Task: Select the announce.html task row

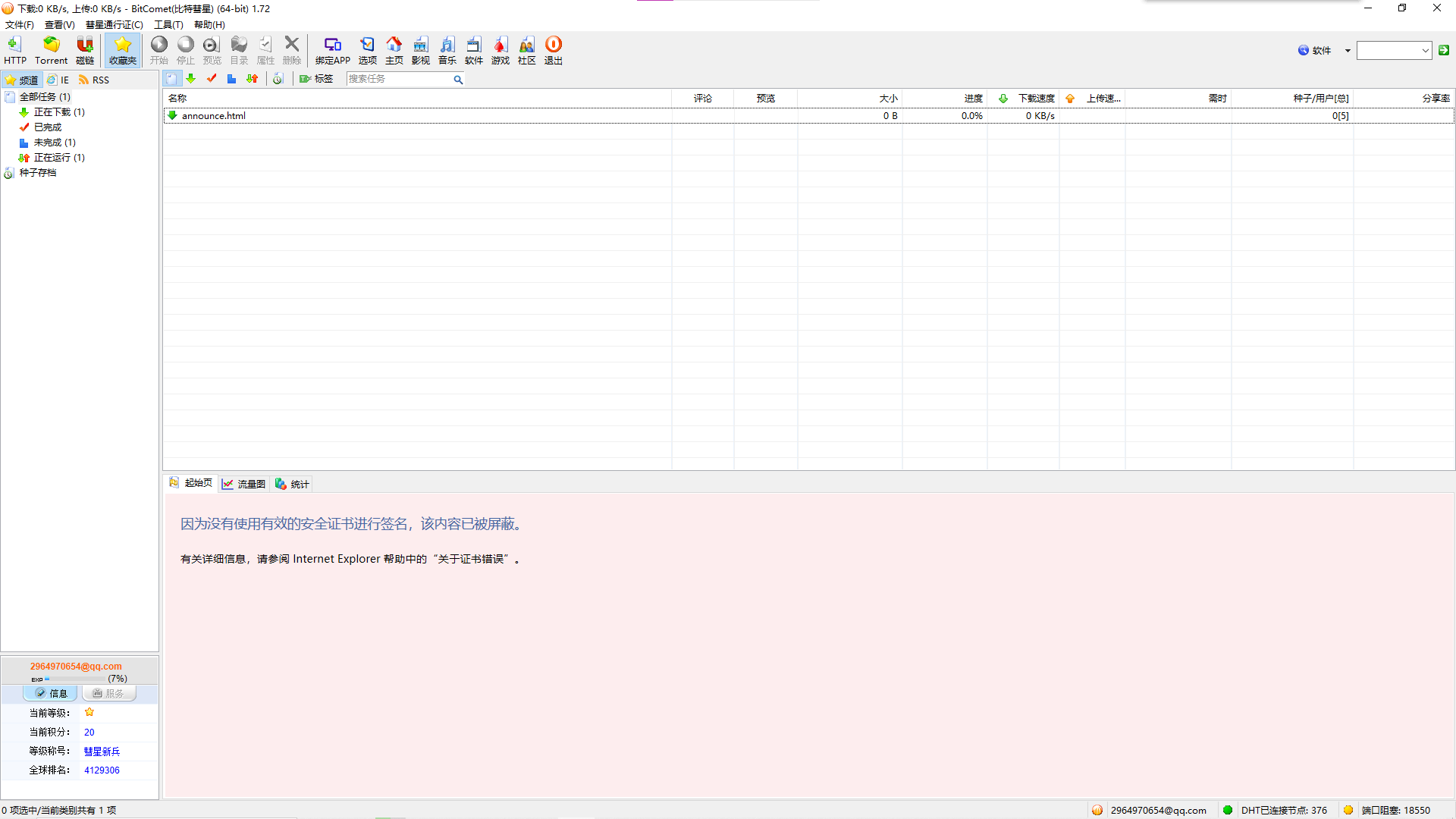Action: 808,116
